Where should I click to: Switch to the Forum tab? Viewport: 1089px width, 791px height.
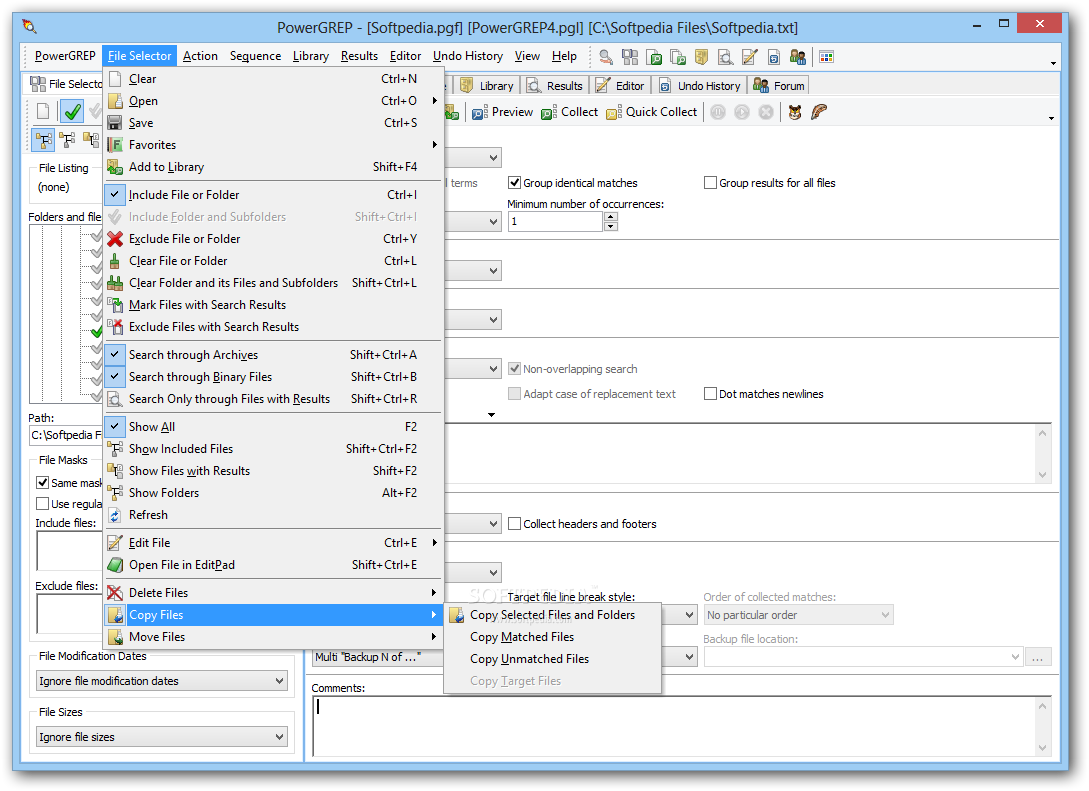click(x=780, y=85)
